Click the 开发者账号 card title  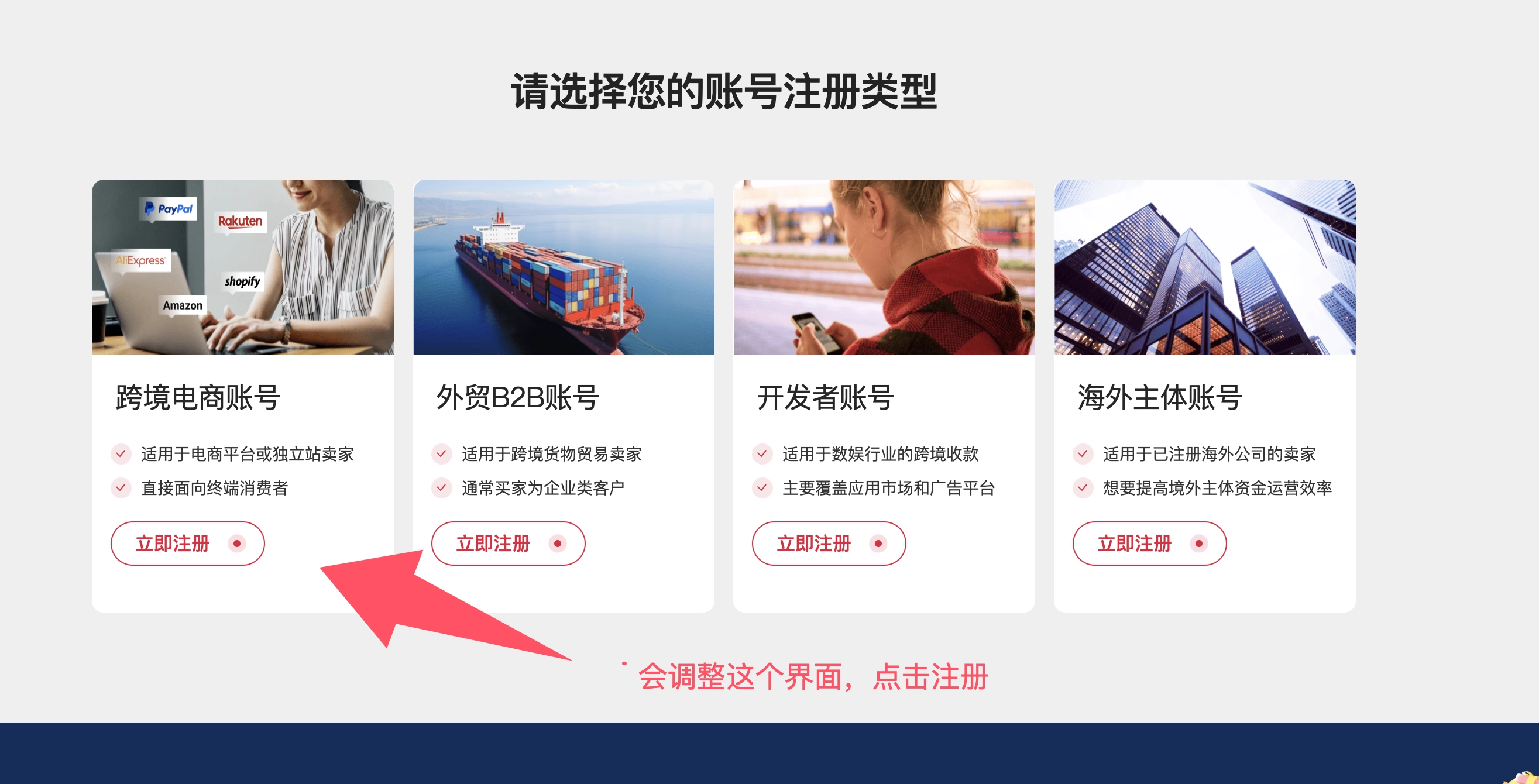(825, 397)
